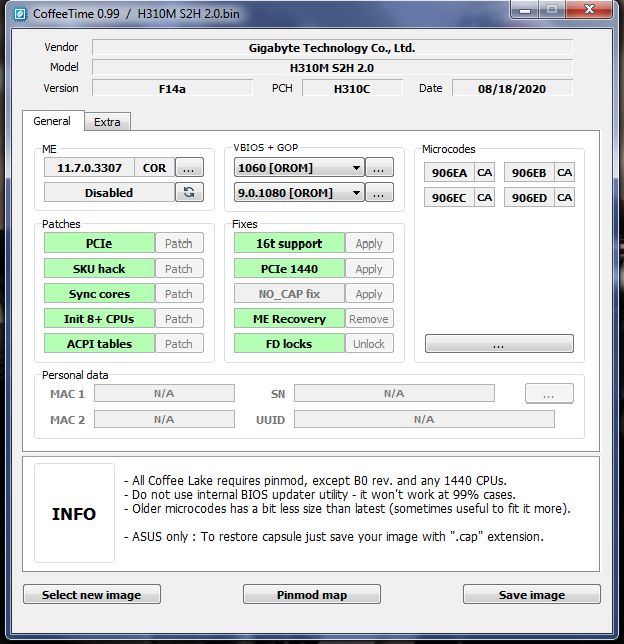This screenshot has height=644, width=624.
Task: Click Patch button for PCIe
Action: tap(179, 243)
